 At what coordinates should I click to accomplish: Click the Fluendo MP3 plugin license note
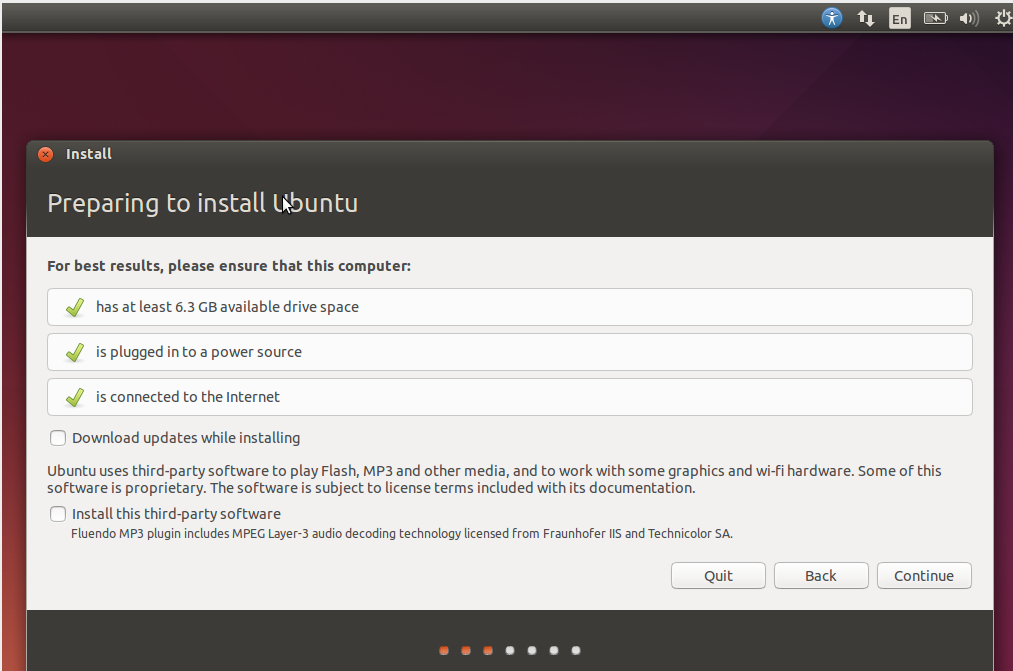point(402,534)
